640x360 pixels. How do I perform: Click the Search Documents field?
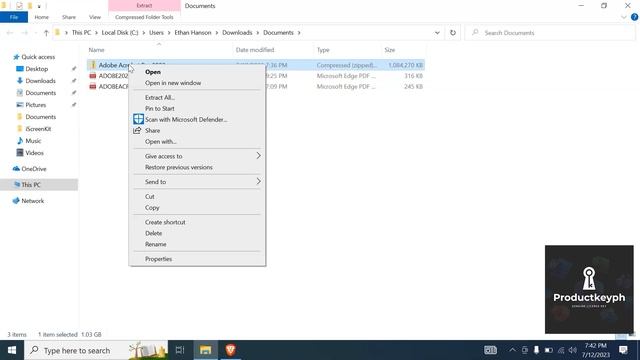[x=550, y=33]
